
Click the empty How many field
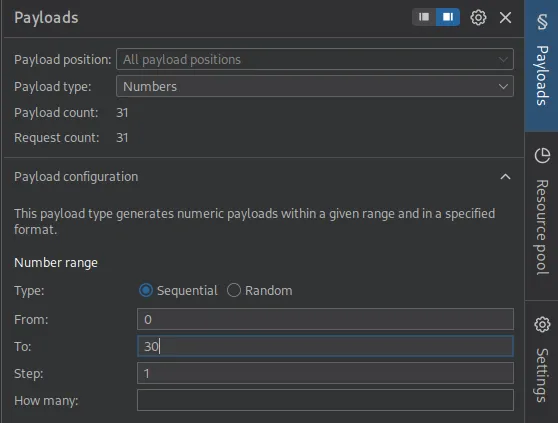325,400
